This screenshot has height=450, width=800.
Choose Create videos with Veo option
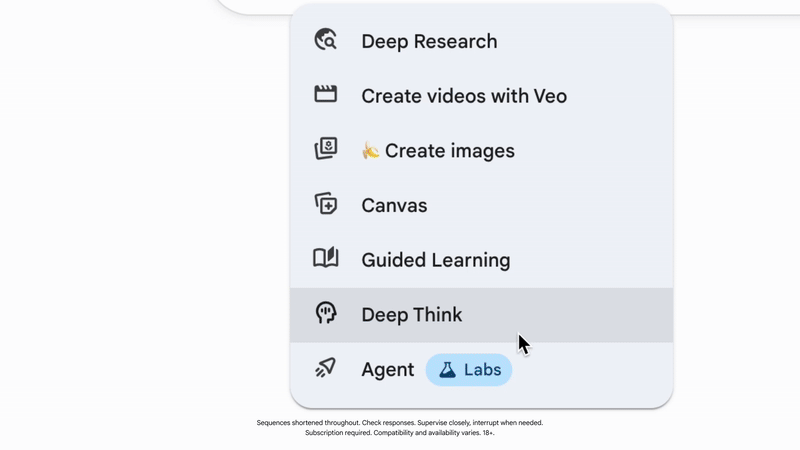click(464, 96)
